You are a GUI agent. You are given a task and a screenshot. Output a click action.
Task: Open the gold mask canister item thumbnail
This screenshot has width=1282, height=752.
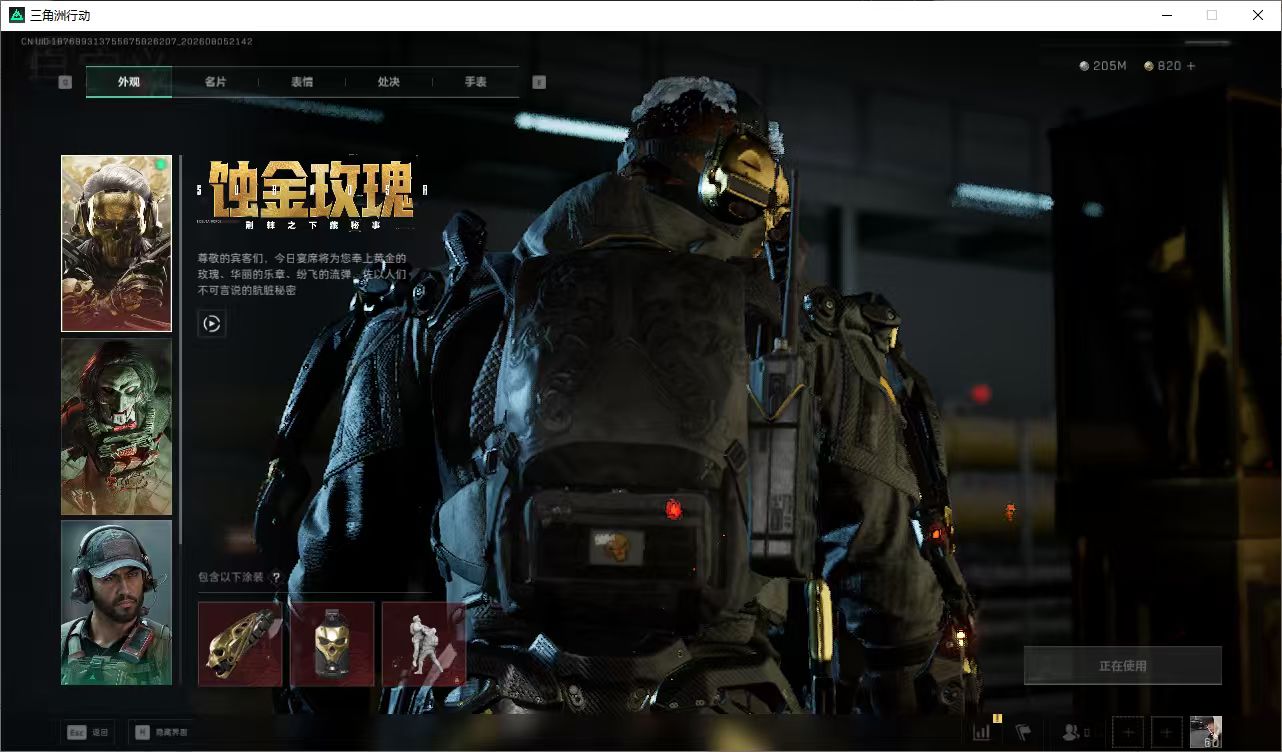pos(332,644)
